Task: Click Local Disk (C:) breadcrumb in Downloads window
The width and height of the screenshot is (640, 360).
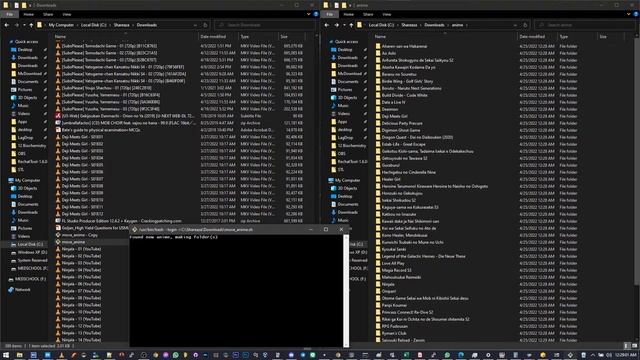Action: (x=93, y=25)
